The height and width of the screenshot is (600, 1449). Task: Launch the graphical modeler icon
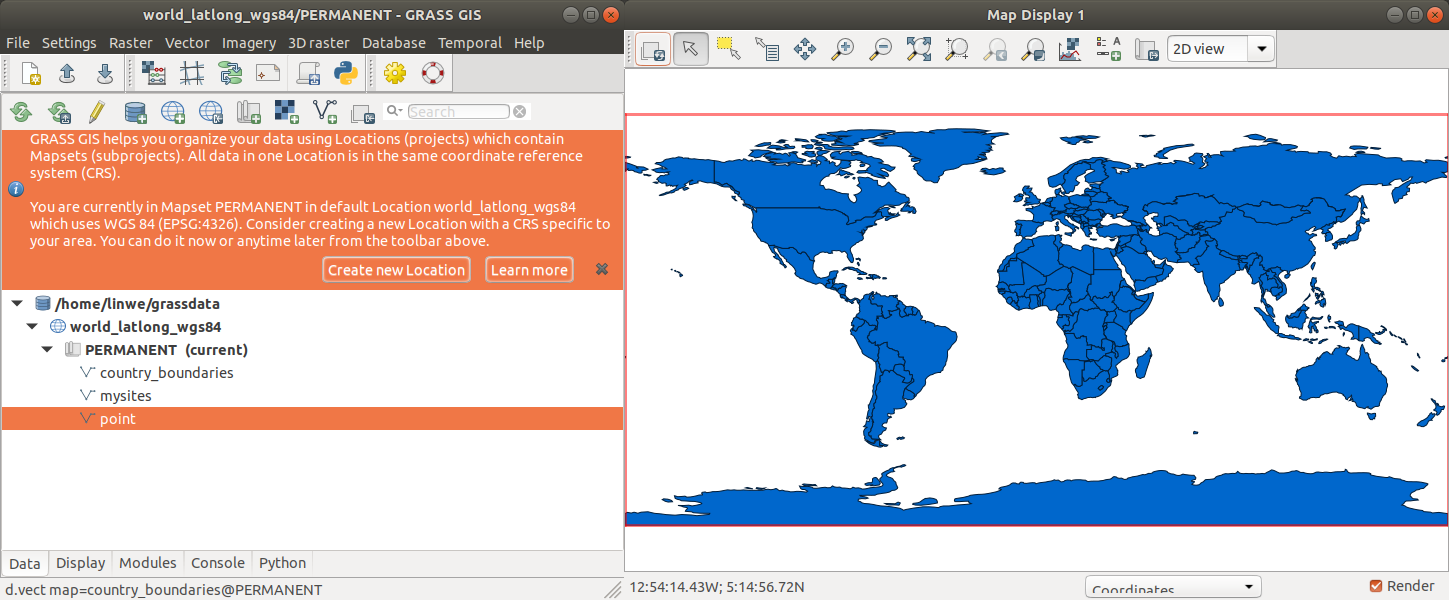click(x=230, y=73)
